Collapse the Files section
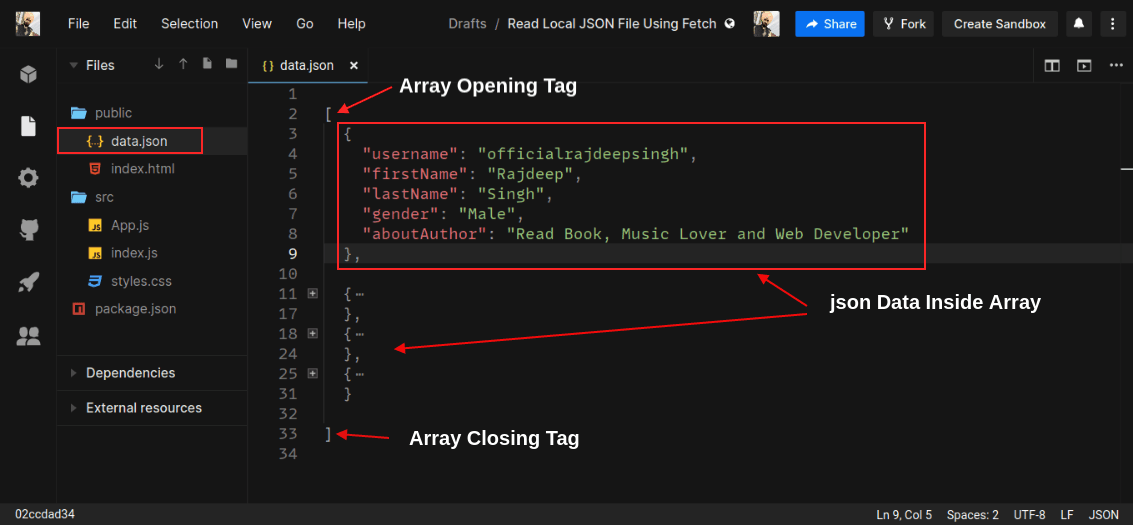This screenshot has width=1133, height=525. (73, 65)
